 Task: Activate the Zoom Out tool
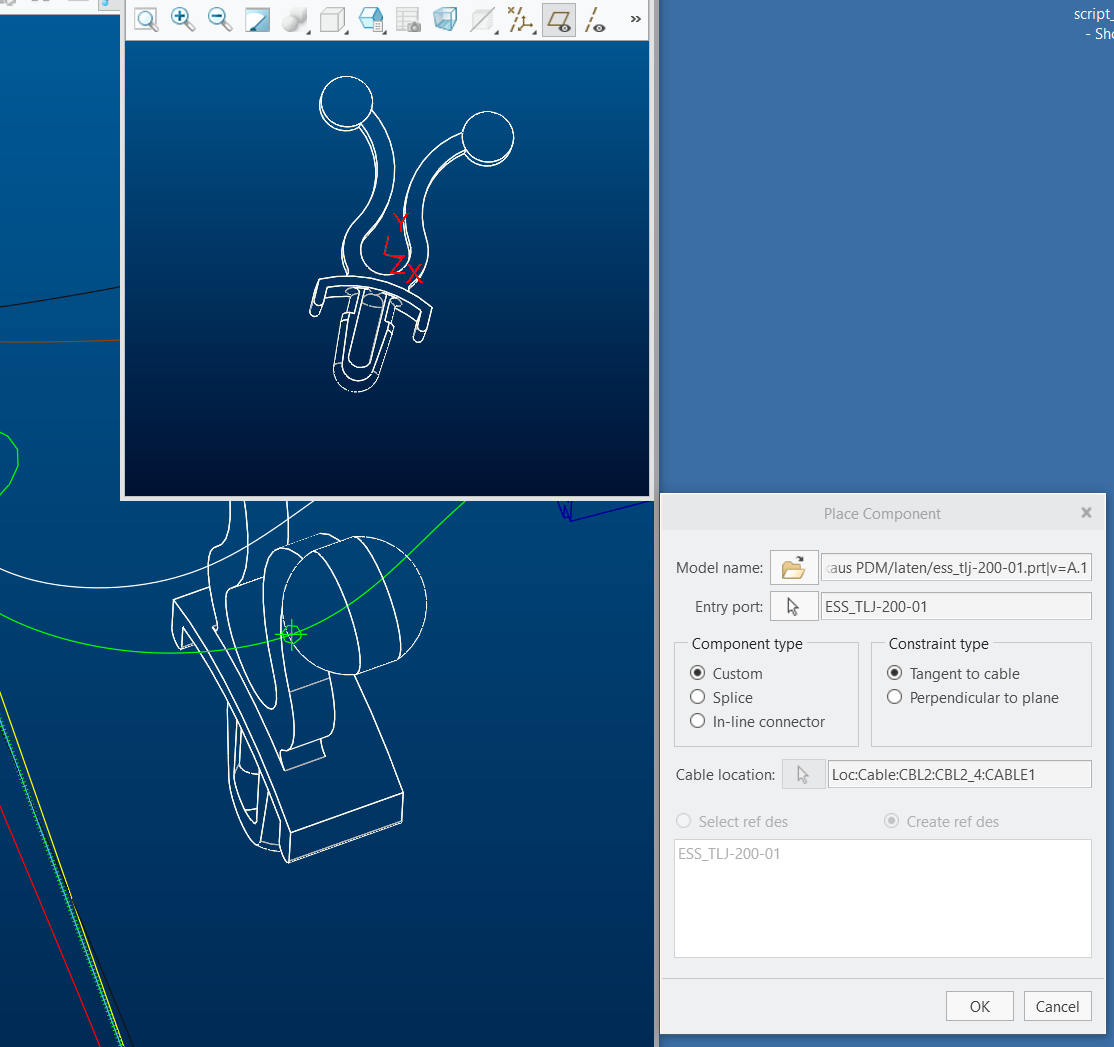click(219, 19)
